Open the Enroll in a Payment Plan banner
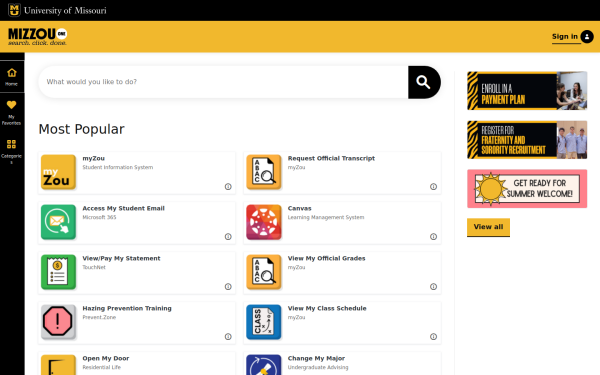This screenshot has height=375, width=600. click(527, 91)
